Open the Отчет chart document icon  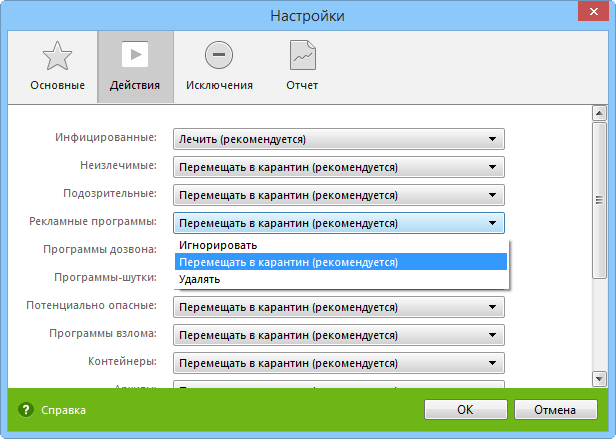(302, 55)
